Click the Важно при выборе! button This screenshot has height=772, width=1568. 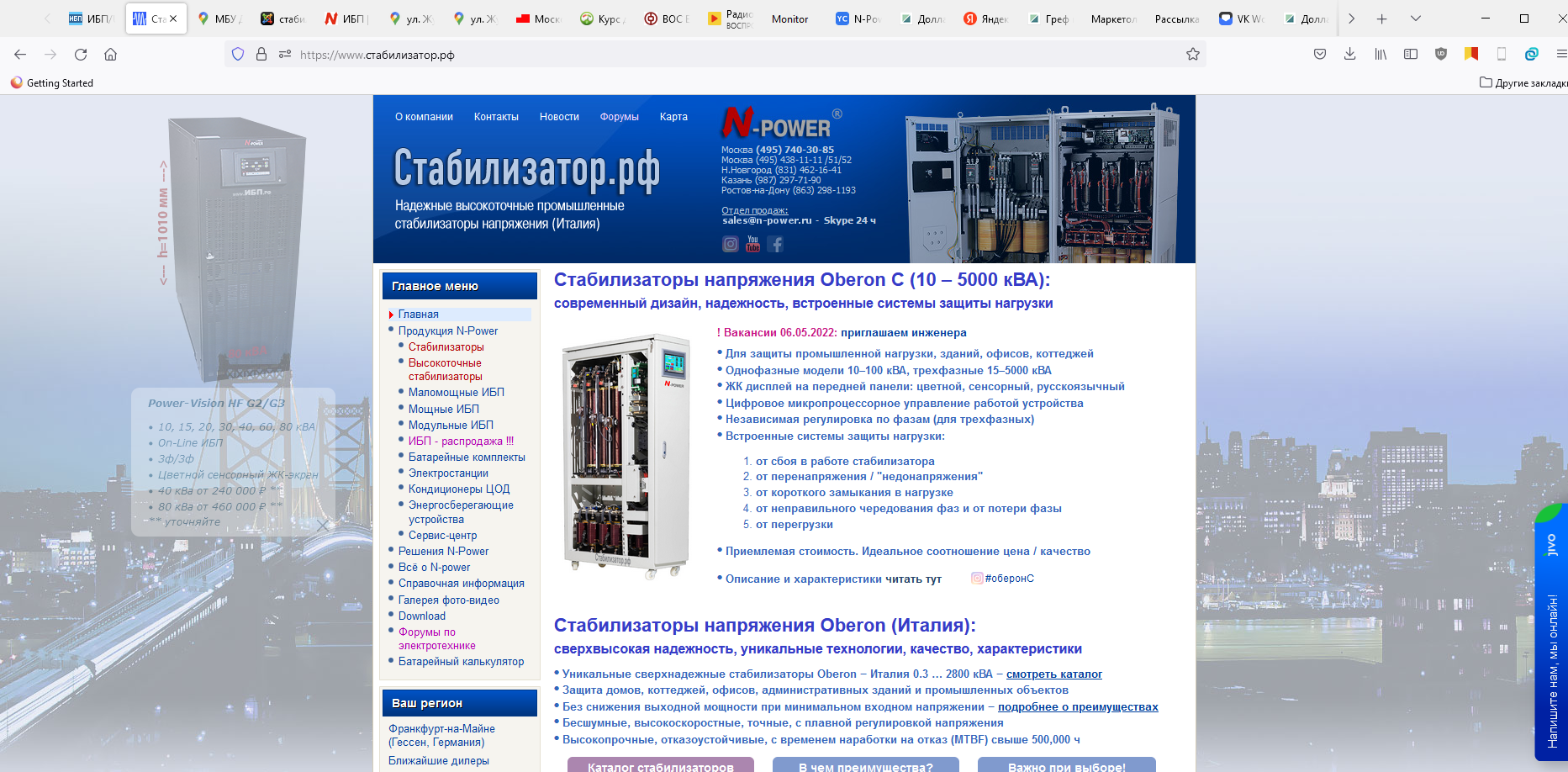point(1067,764)
